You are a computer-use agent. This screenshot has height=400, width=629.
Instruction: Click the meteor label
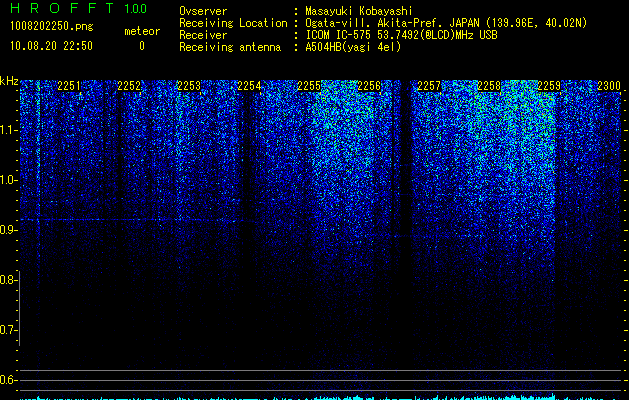[142, 31]
